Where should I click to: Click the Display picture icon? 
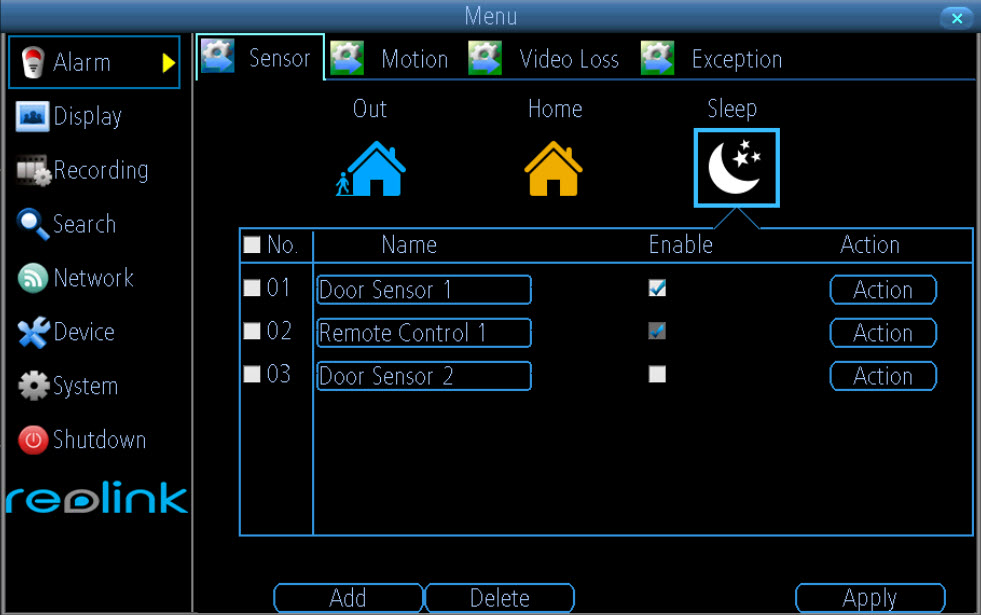pyautogui.click(x=32, y=116)
